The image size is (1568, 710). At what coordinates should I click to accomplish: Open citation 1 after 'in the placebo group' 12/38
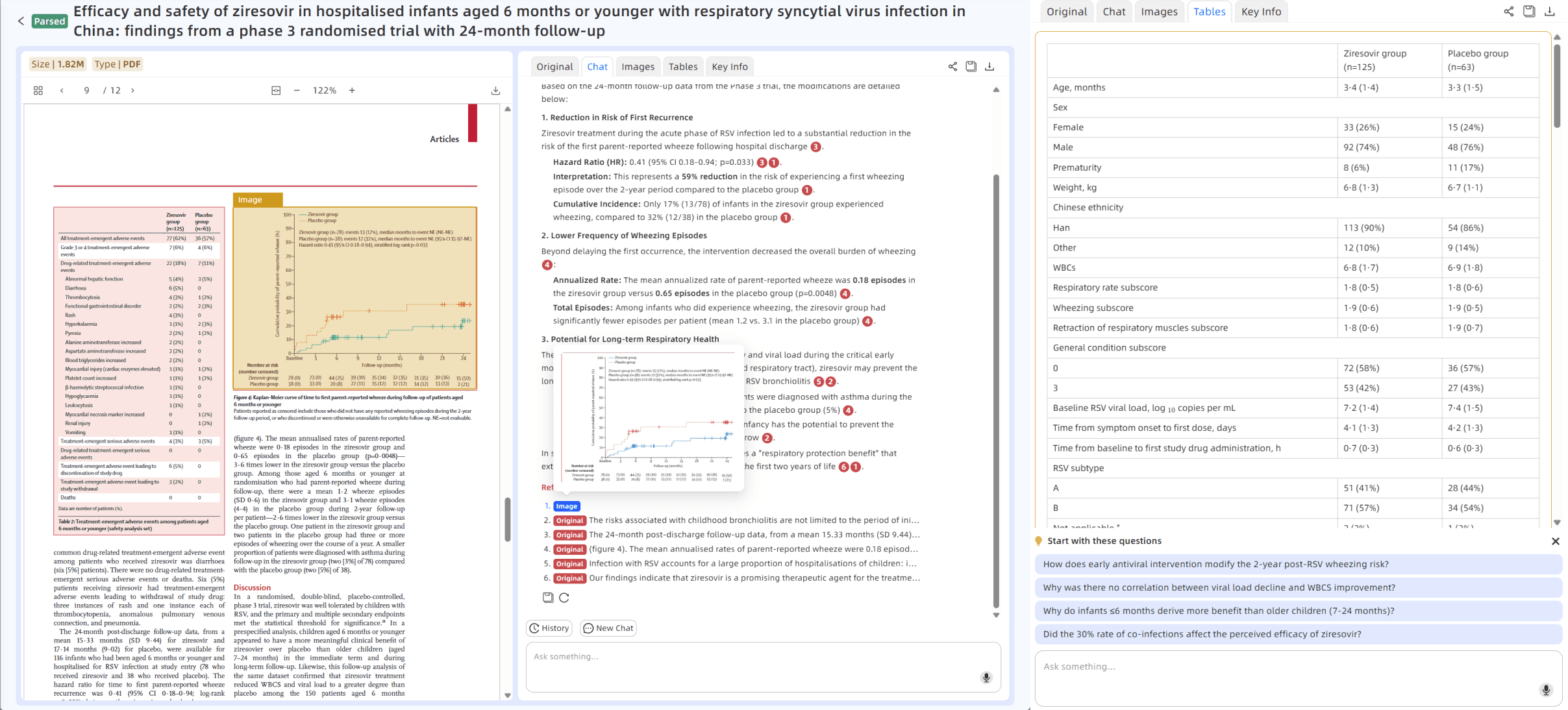pyautogui.click(x=786, y=218)
